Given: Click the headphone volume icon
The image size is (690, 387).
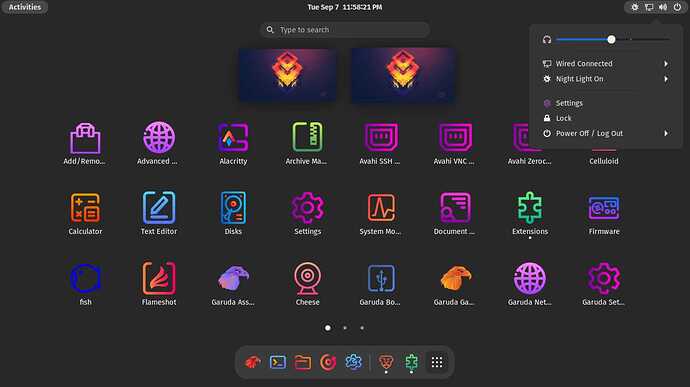Looking at the screenshot, I should coord(547,40).
